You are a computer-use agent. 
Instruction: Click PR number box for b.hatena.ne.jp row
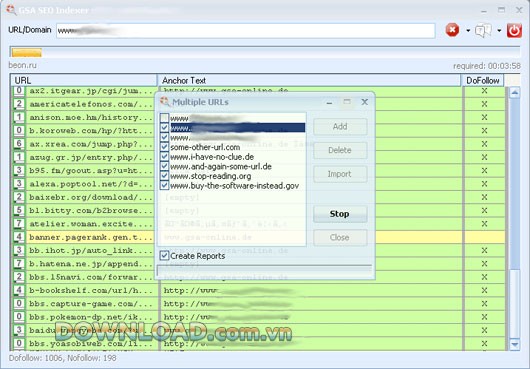[x=19, y=264]
